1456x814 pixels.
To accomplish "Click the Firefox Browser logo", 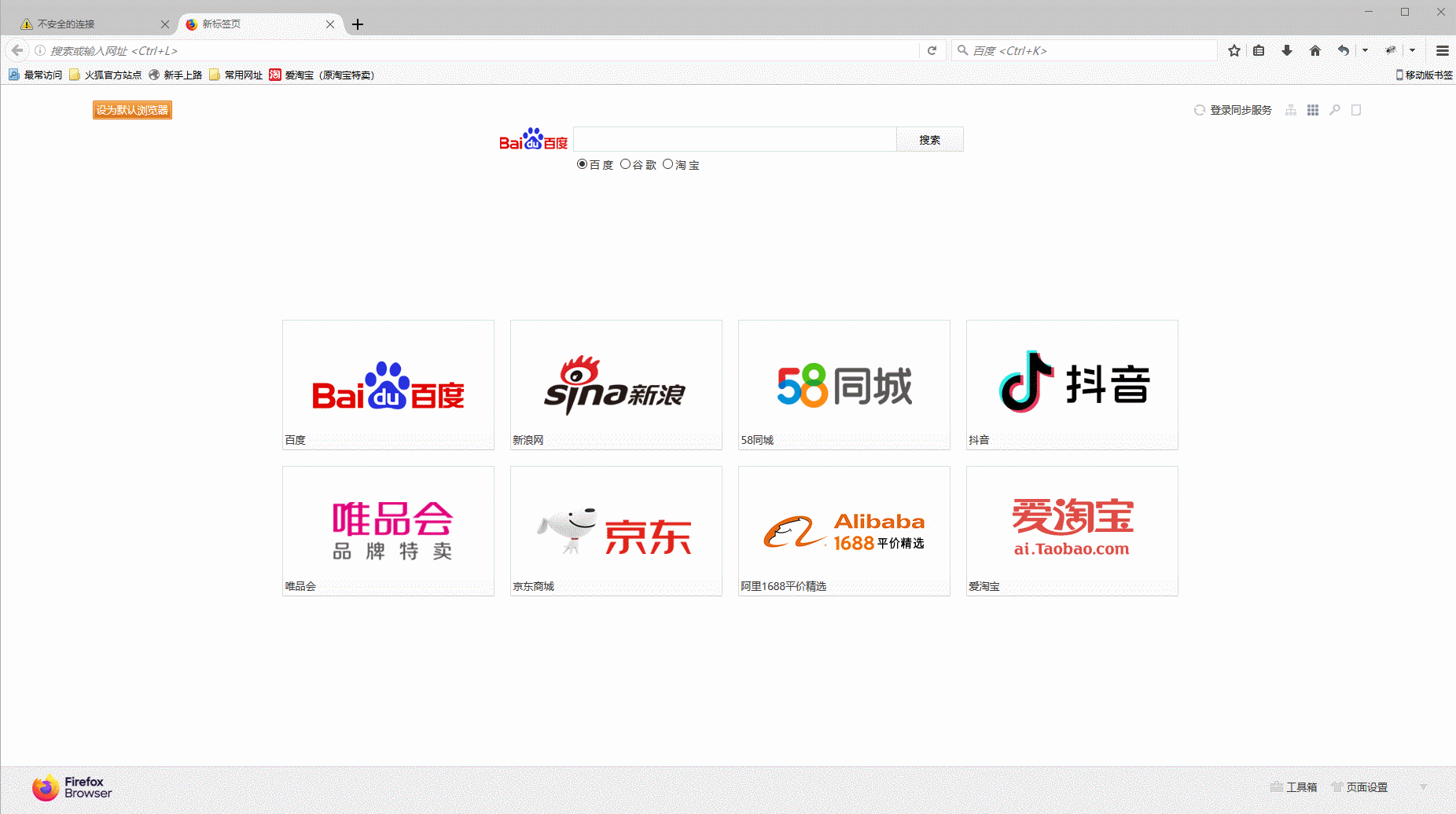I will coord(72,787).
